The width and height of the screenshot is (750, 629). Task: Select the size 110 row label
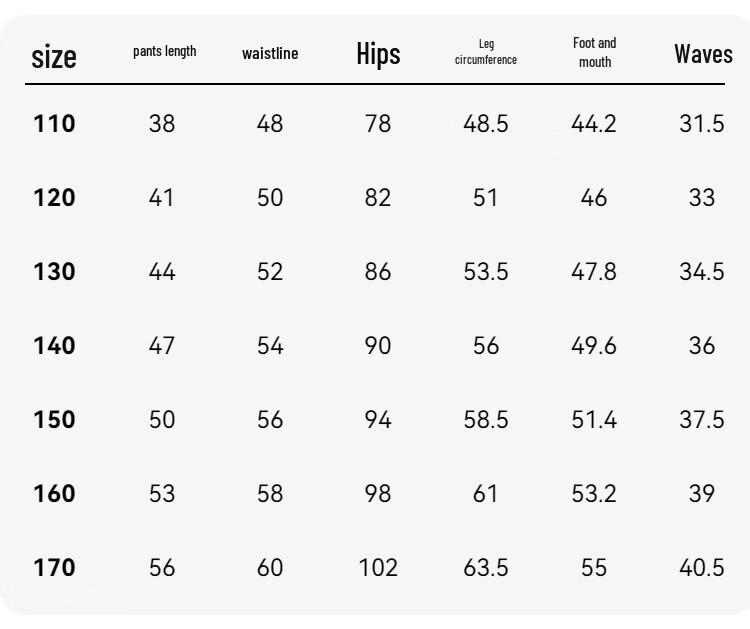(54, 123)
